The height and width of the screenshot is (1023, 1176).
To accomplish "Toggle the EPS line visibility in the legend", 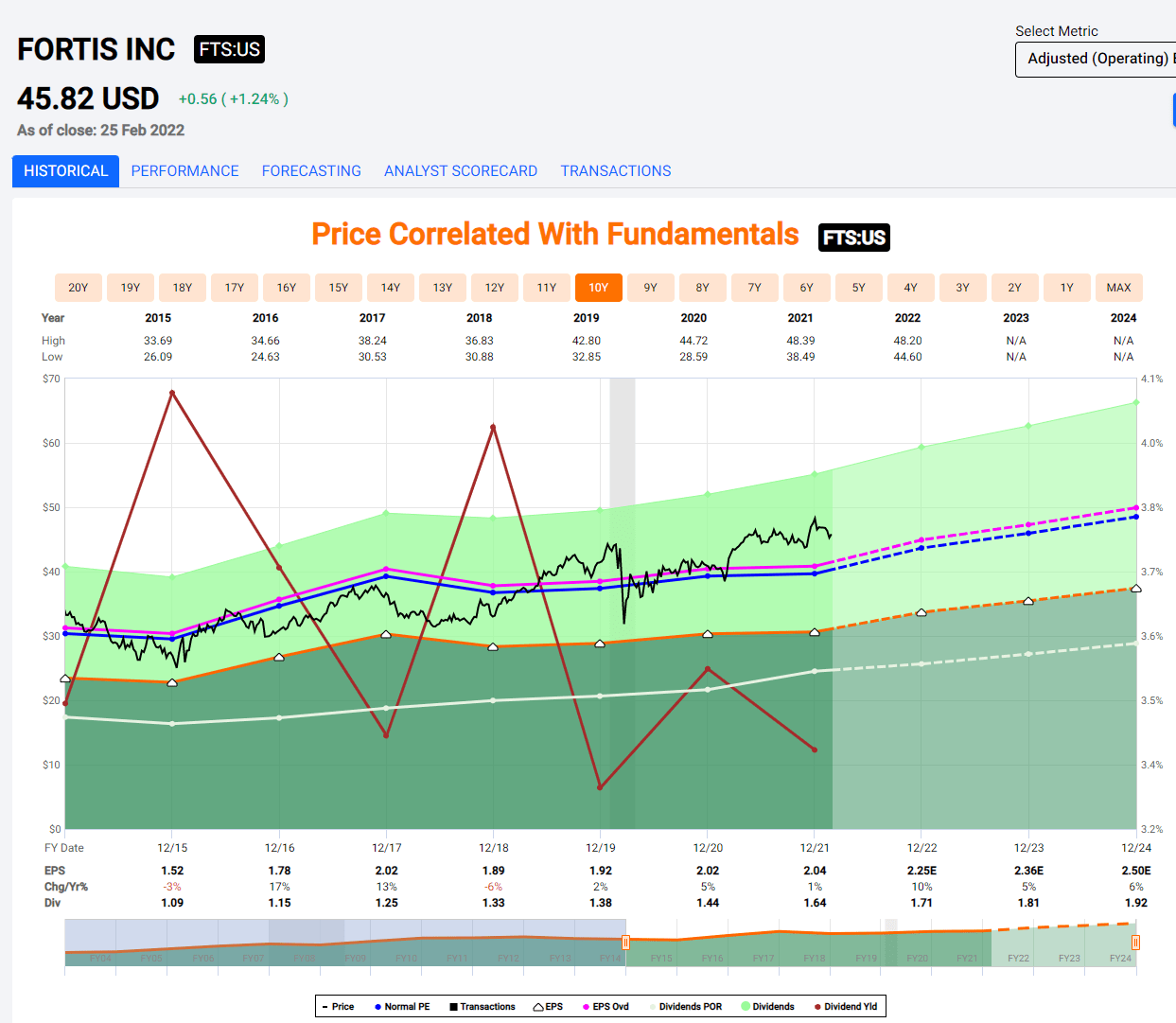I will click(x=547, y=1006).
